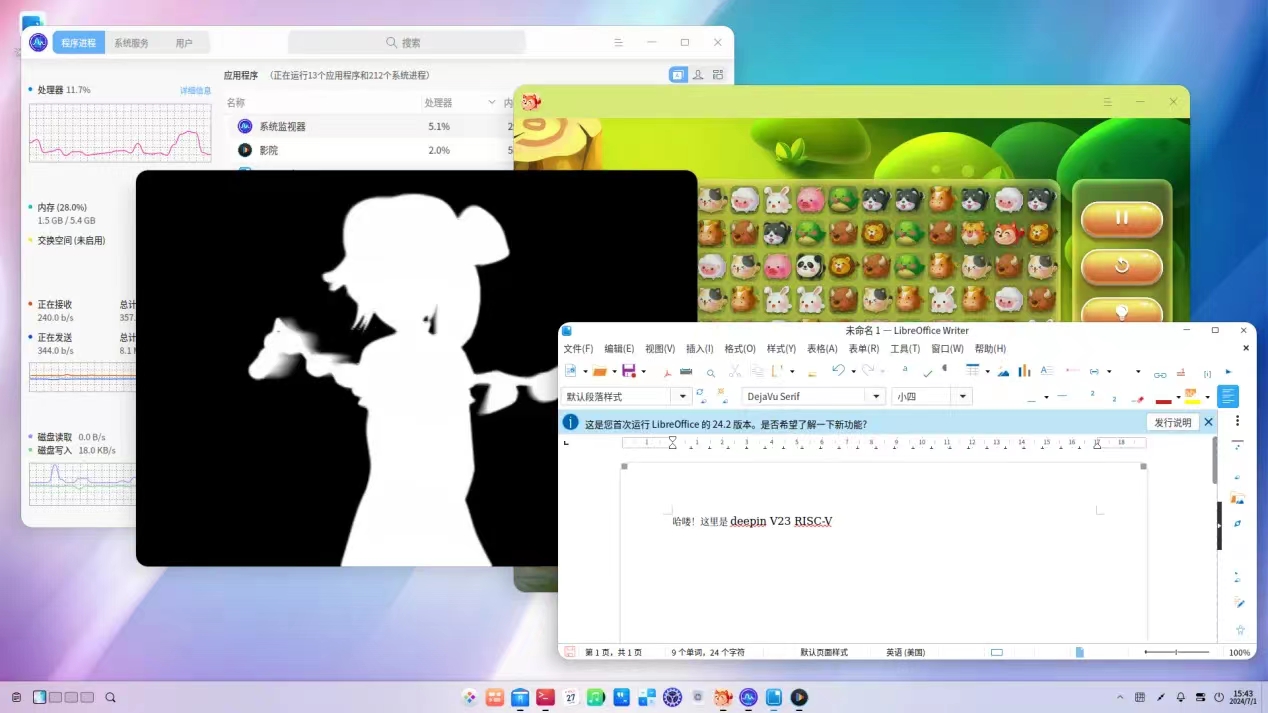Click the align left button in Writer
The height and width of the screenshot is (713, 1268).
tap(1228, 396)
